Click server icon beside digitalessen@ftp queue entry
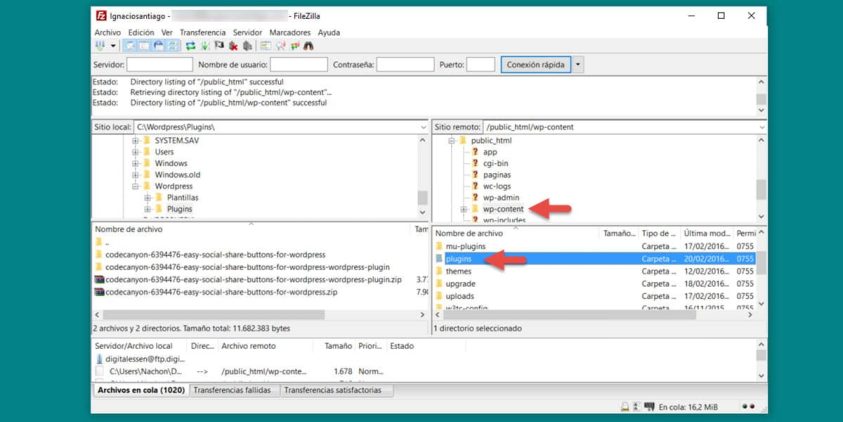The width and height of the screenshot is (843, 422). click(99, 359)
